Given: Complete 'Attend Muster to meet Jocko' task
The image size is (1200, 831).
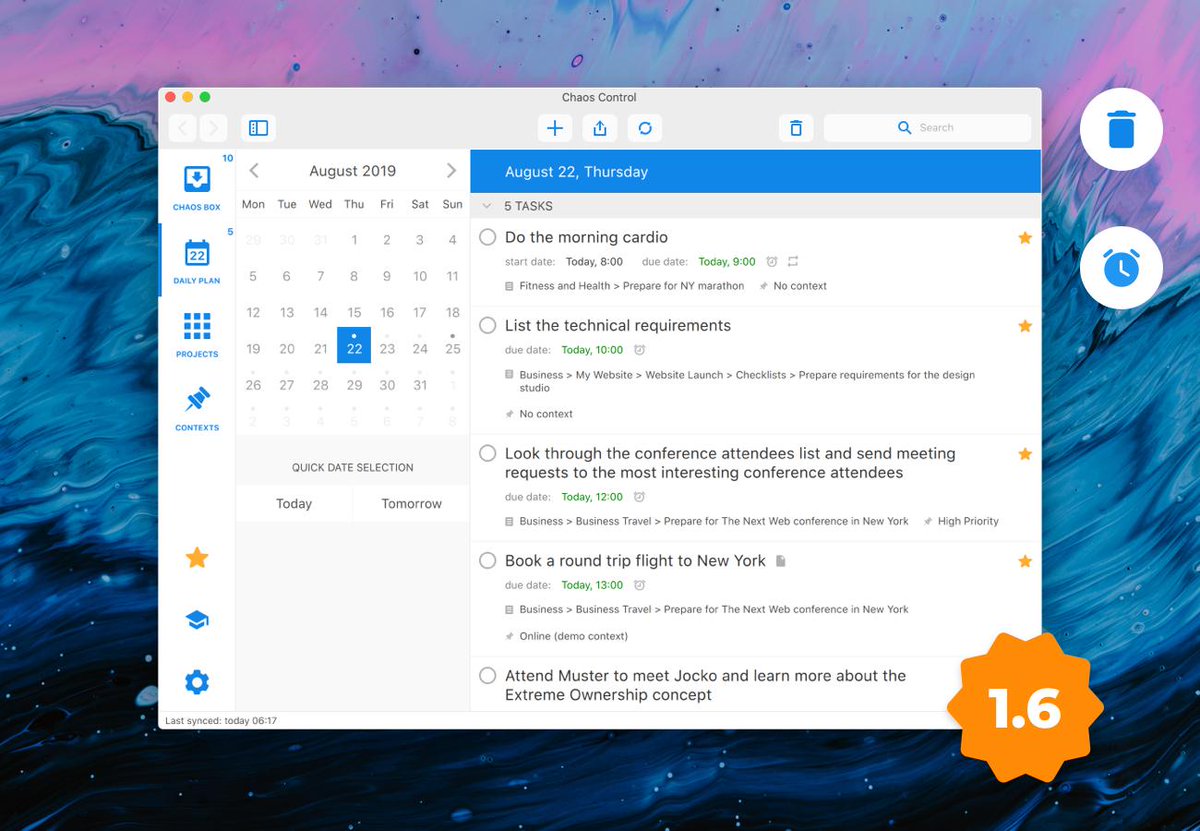Looking at the screenshot, I should pyautogui.click(x=487, y=676).
